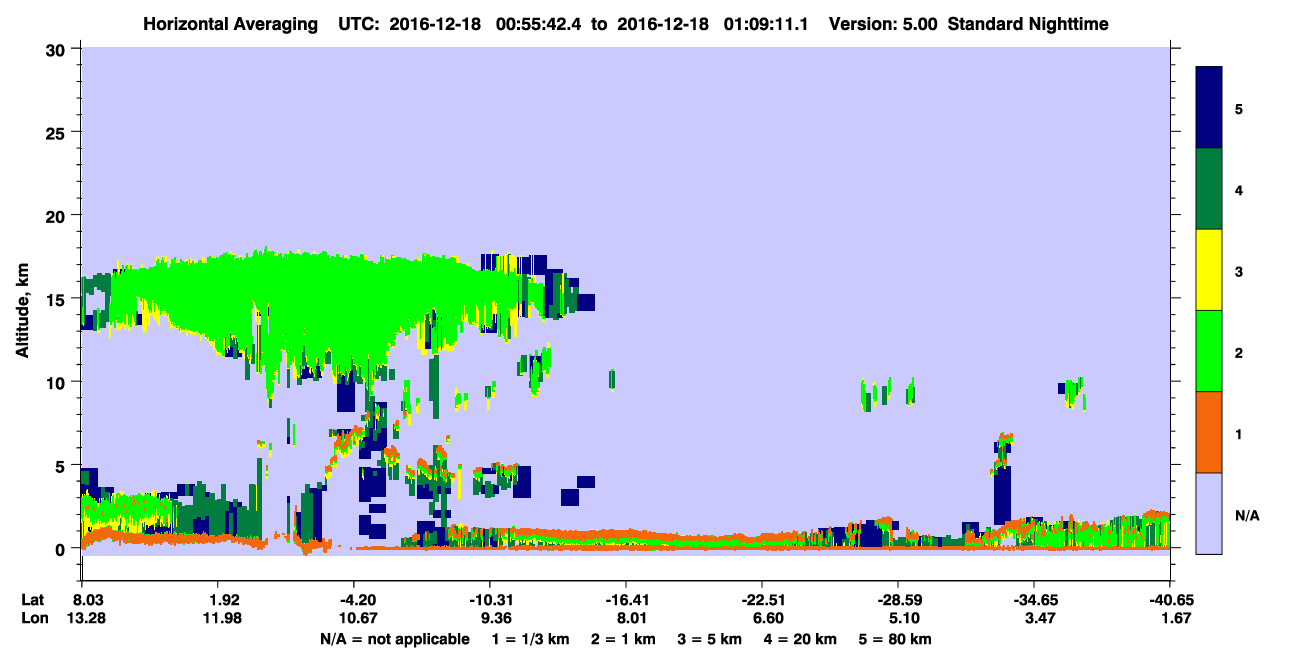Click the altitude axis tick '20'
The image size is (1300, 667).
pos(57,215)
